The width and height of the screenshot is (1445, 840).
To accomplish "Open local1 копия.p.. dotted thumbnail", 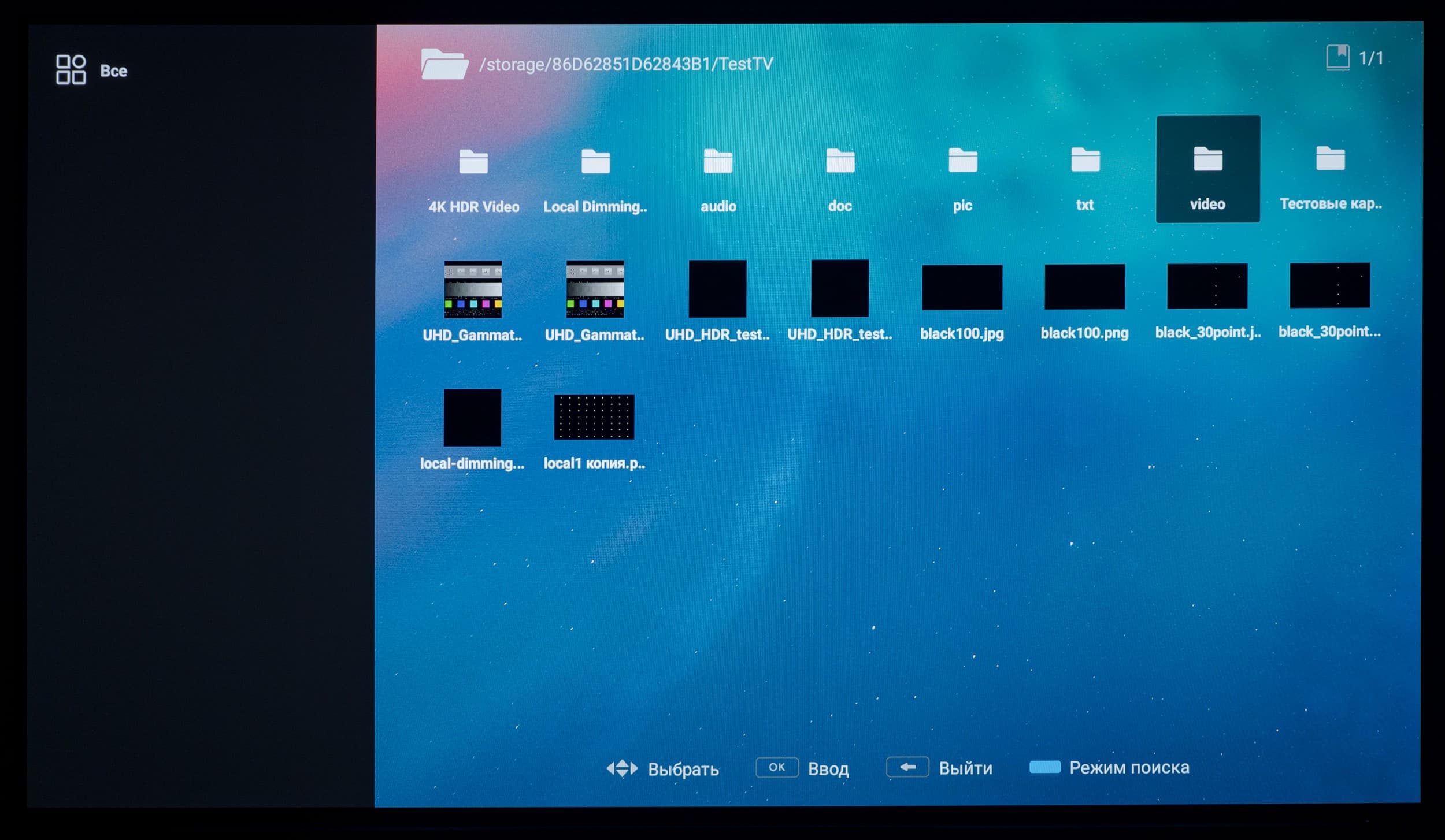I will (x=594, y=417).
